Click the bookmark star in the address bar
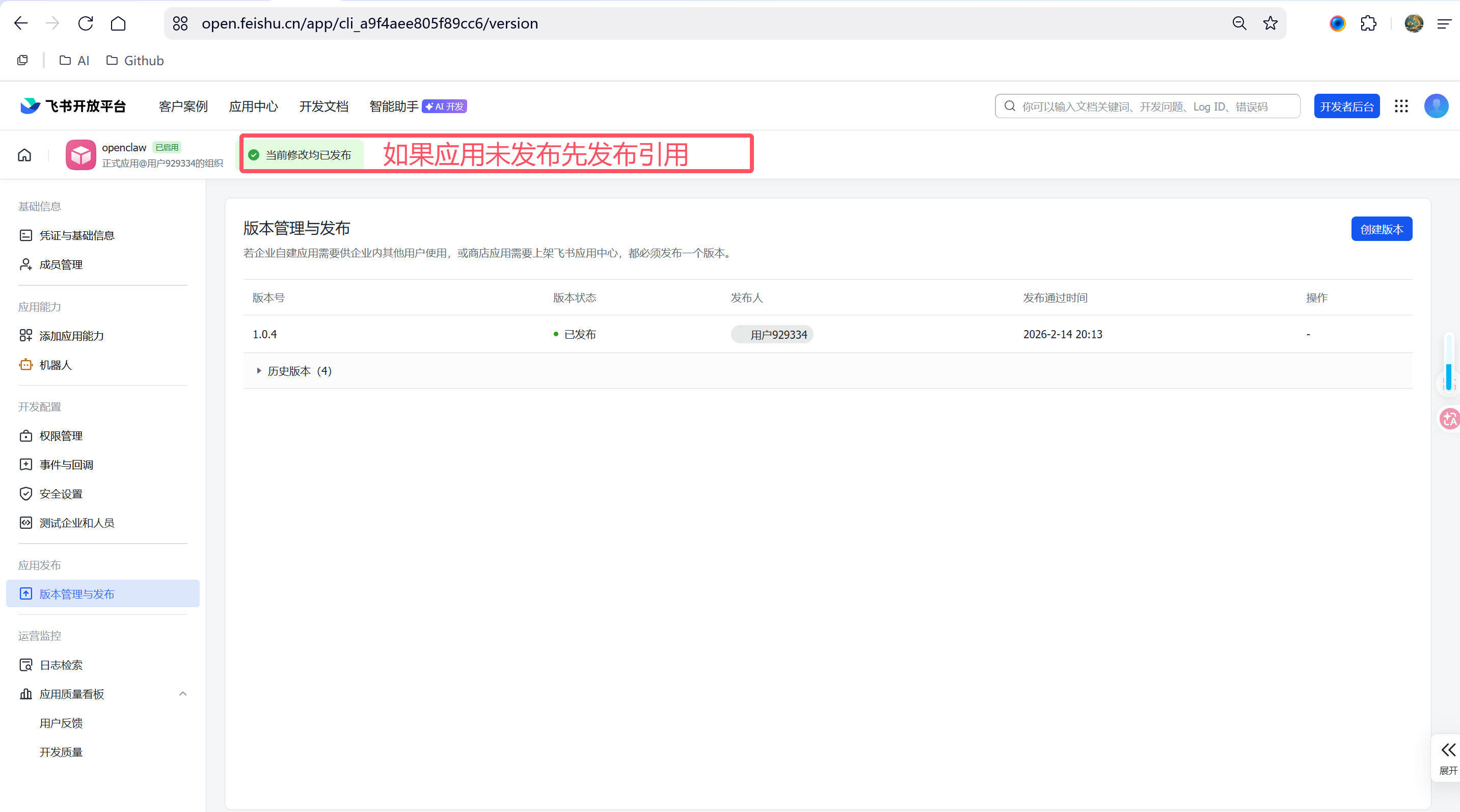 coord(1269,23)
